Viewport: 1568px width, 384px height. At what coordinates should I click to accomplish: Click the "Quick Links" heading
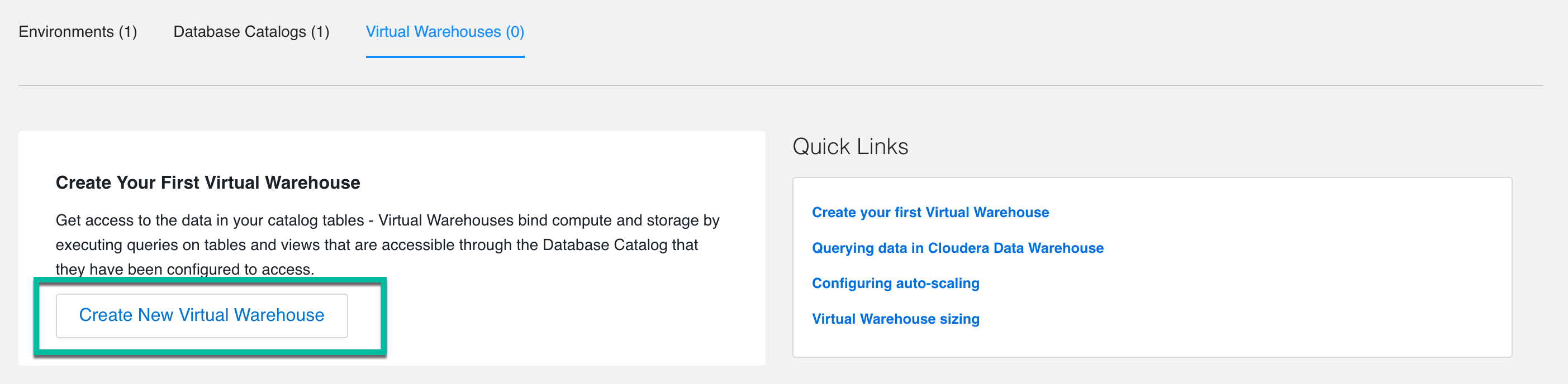pos(850,147)
